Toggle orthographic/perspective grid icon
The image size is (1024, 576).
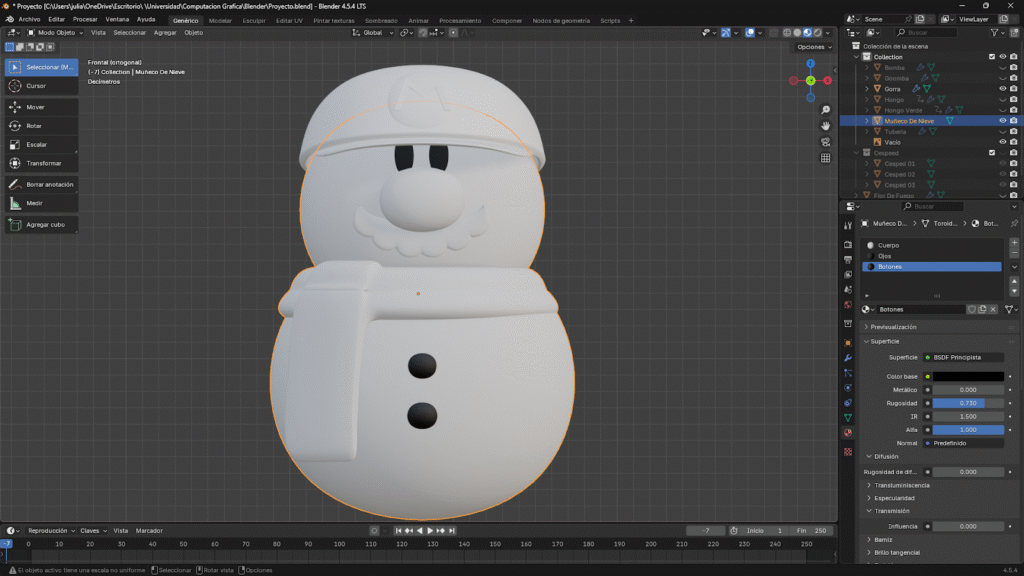point(826,158)
